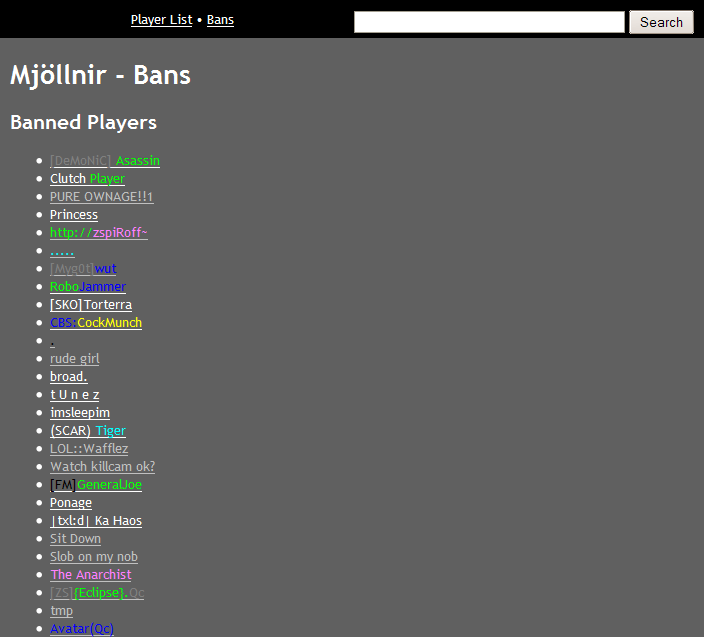Select the Clutch Player entry
Viewport: 704px width, 637px height.
point(87,179)
